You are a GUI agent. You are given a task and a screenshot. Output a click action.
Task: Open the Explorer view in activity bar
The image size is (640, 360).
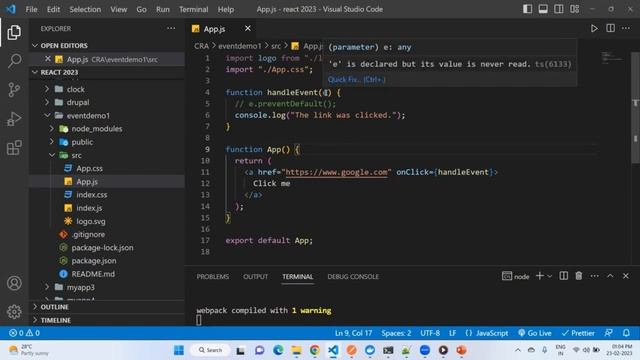[x=14, y=32]
